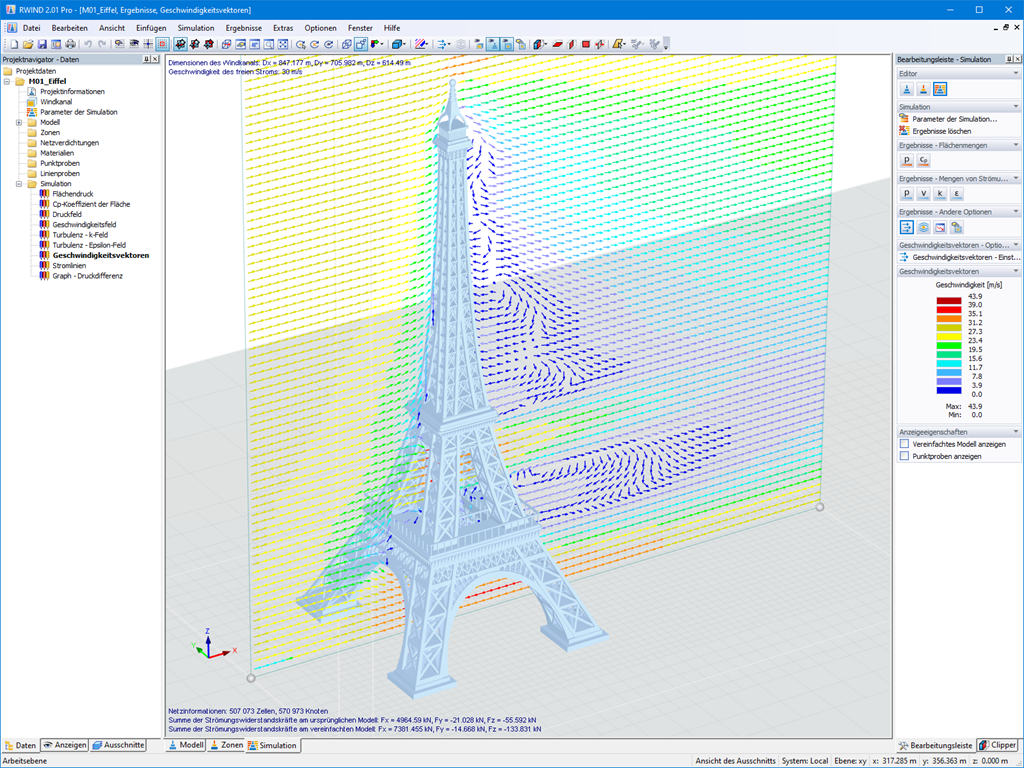This screenshot has width=1024, height=768.
Task: Collapse the Simulation folder in tree
Action: click(x=19, y=184)
